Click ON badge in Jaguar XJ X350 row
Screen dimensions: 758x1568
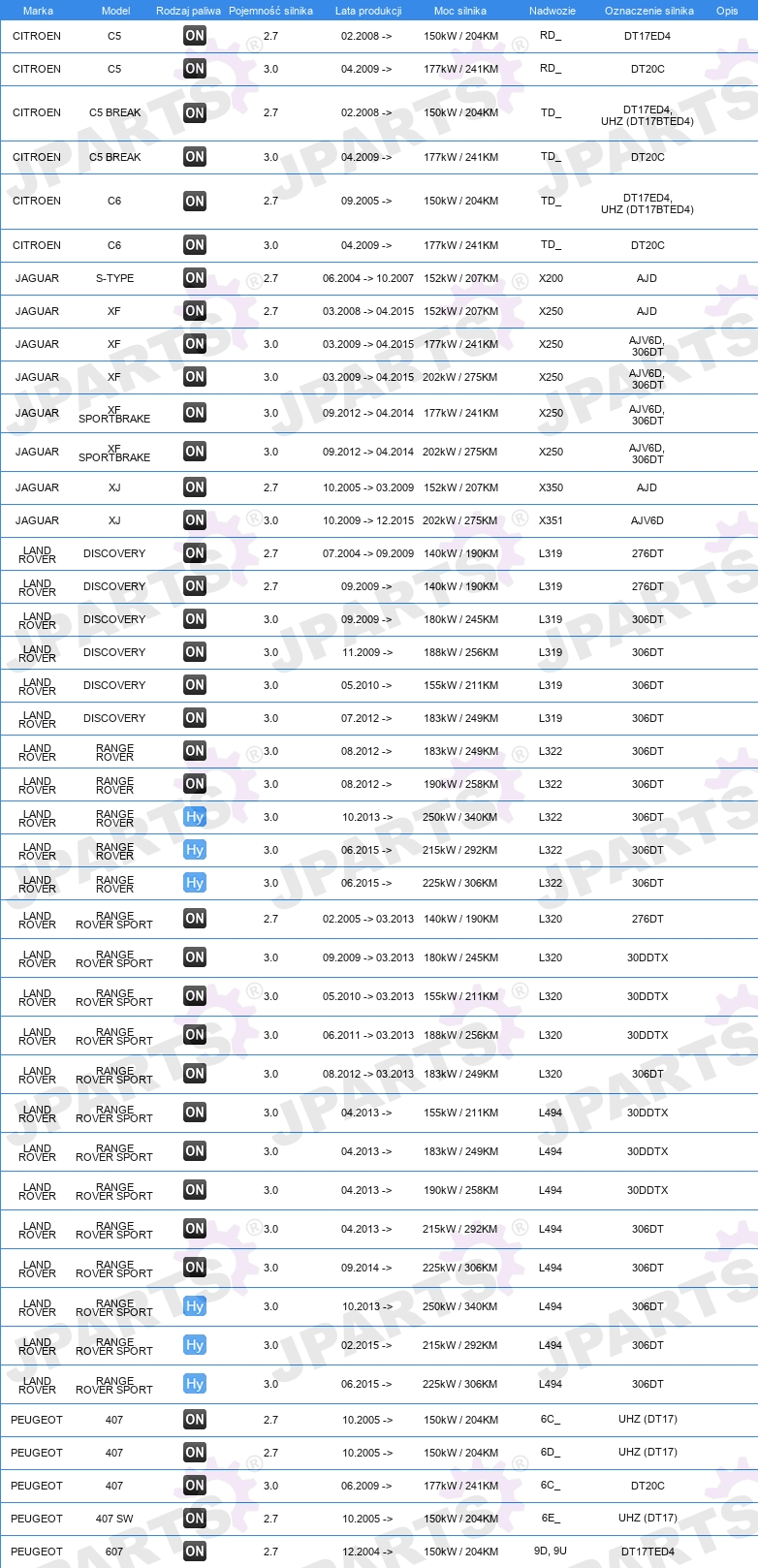[x=195, y=487]
